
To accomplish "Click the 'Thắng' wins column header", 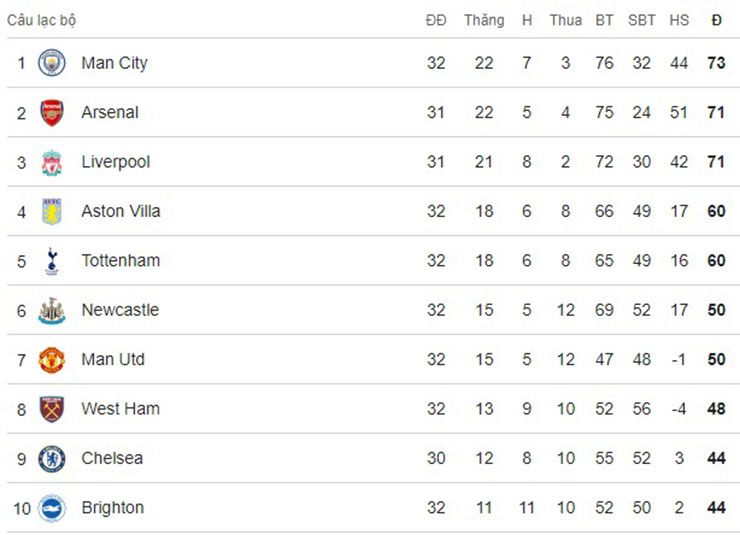I will (x=484, y=20).
